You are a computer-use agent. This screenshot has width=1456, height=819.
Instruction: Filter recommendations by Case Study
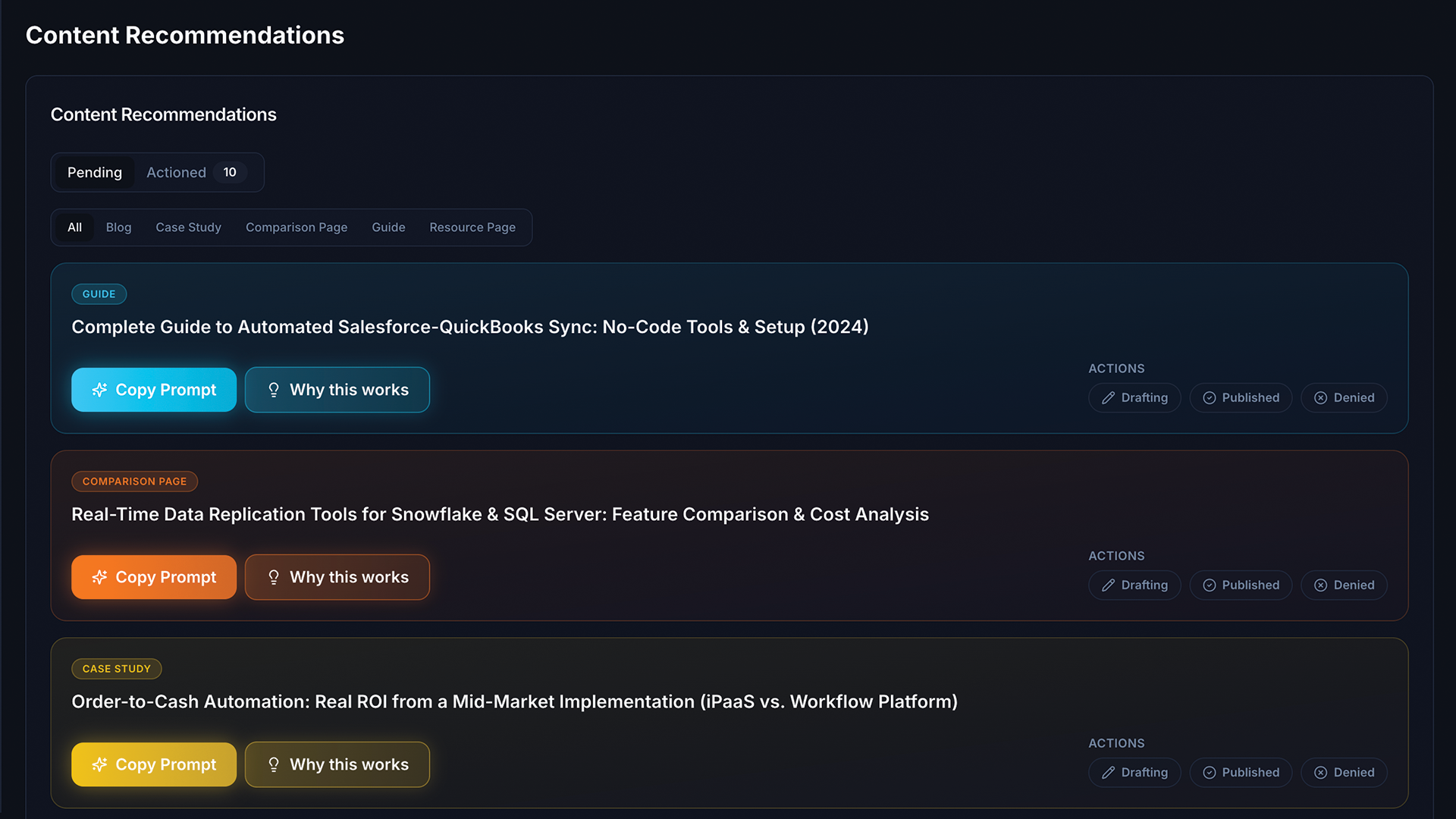click(188, 227)
